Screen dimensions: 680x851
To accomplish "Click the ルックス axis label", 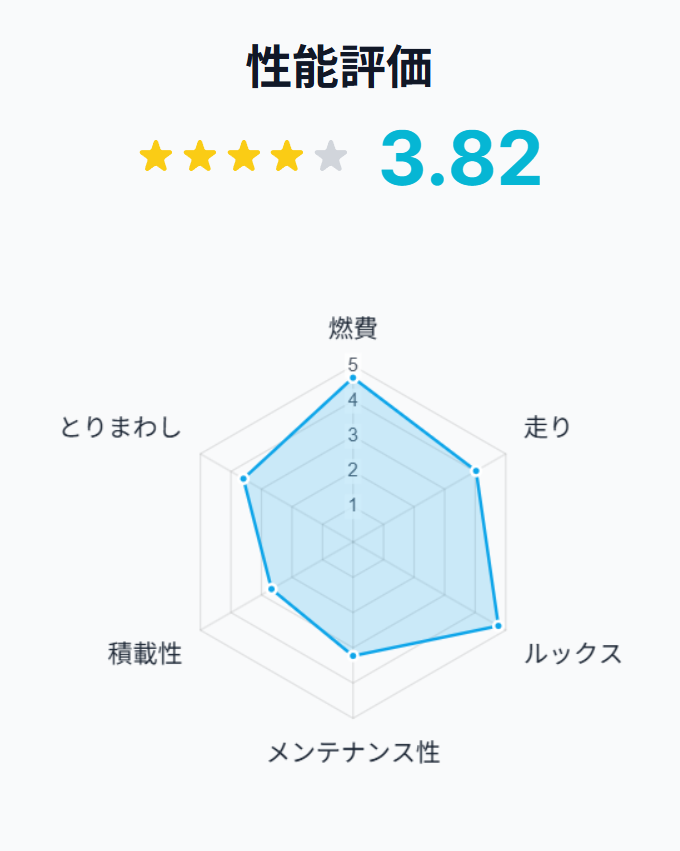I will point(573,653).
